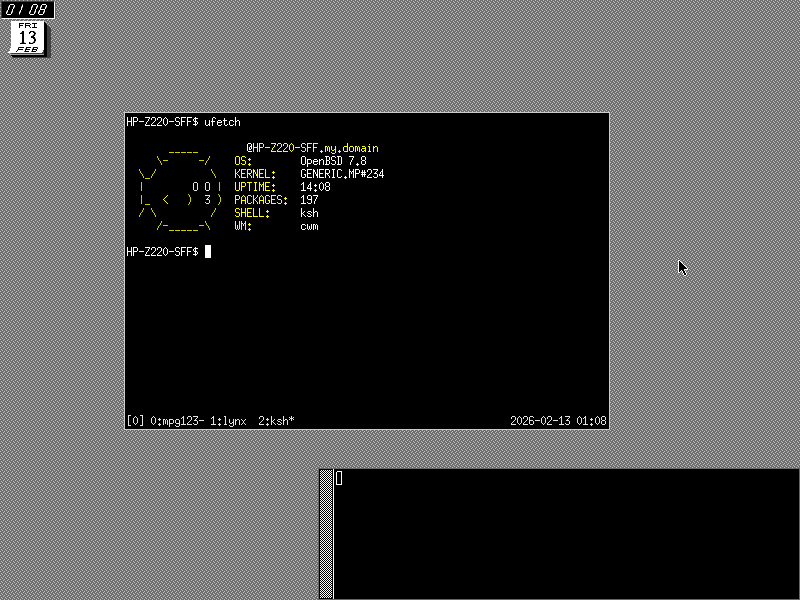Image resolution: width=800 pixels, height=600 pixels.
Task: Click the tmux status bar date and time
Action: tap(557, 421)
